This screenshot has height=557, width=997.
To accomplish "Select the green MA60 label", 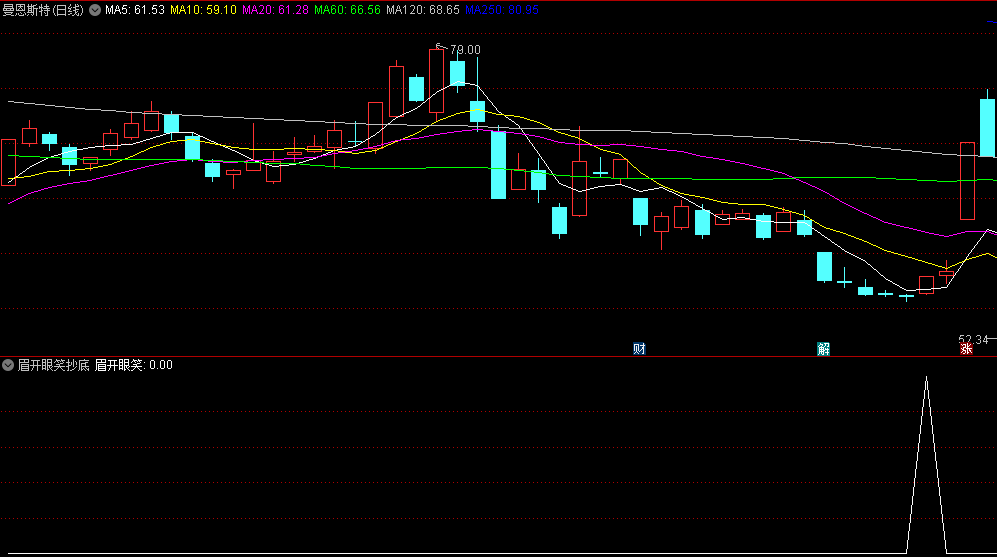I will (347, 9).
